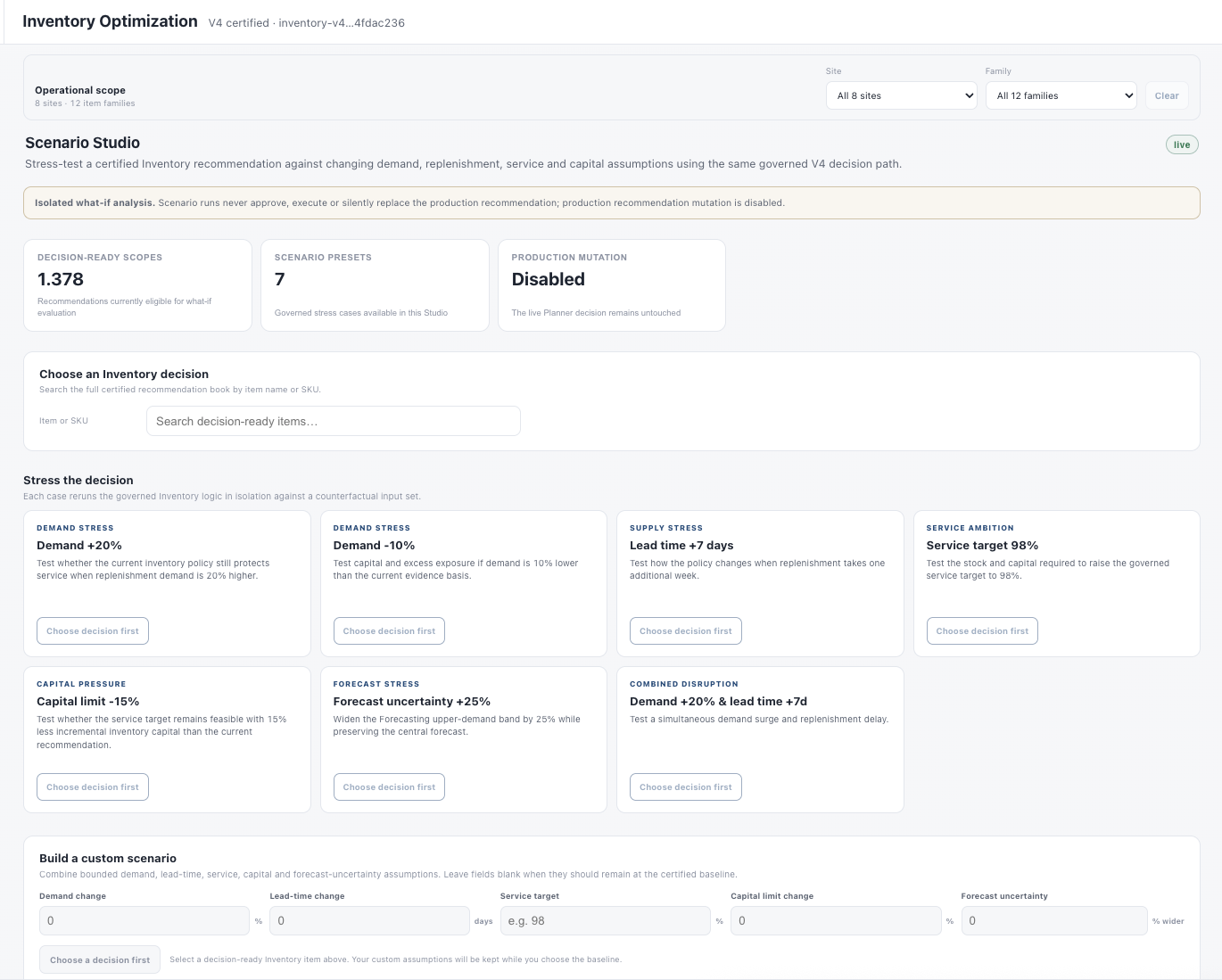Click the CAPITAL PRESSURE category label
This screenshot has height=980, width=1222.
[81, 684]
